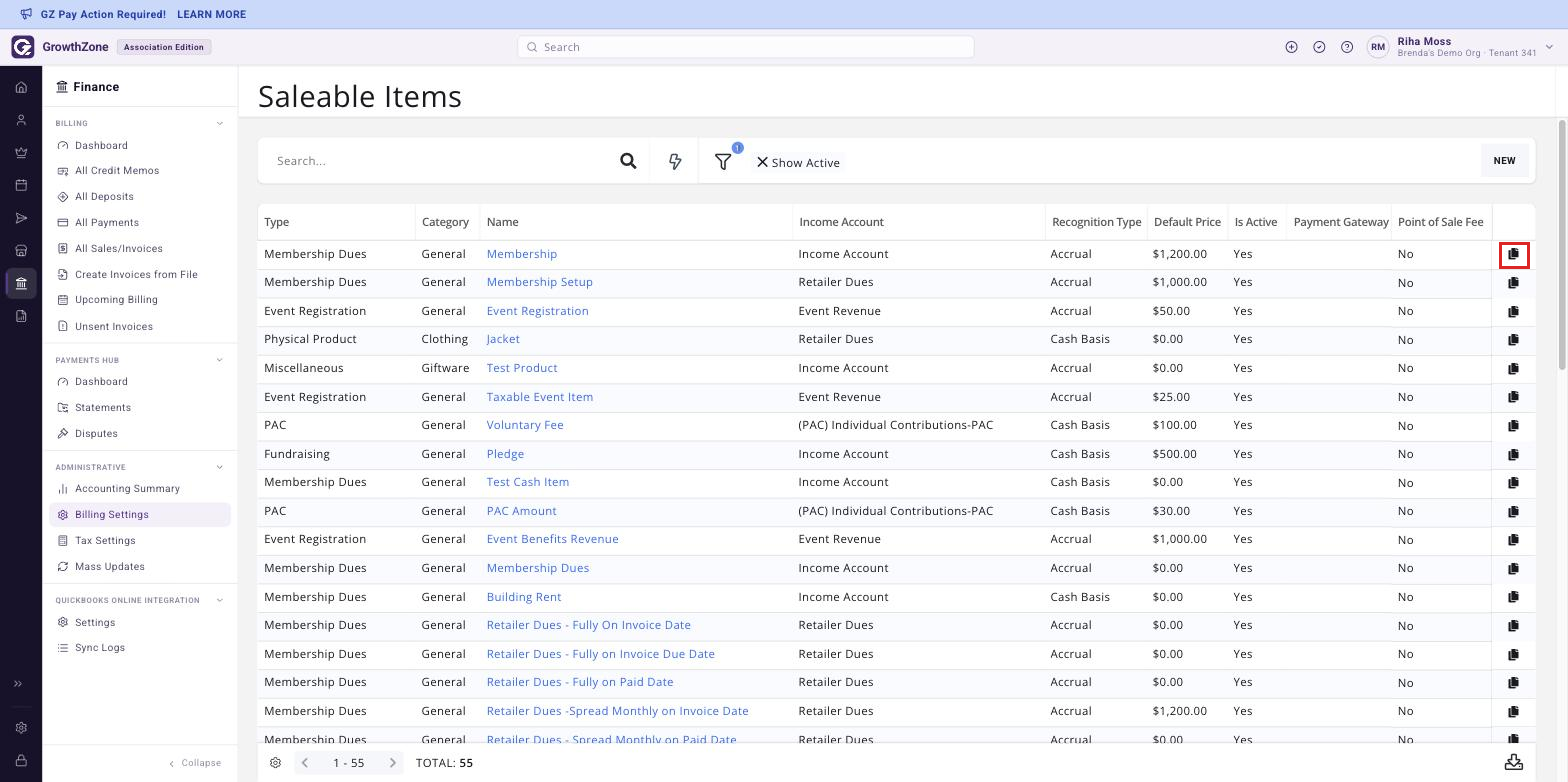Open Tax Settings
The height and width of the screenshot is (782, 1568).
(x=105, y=541)
